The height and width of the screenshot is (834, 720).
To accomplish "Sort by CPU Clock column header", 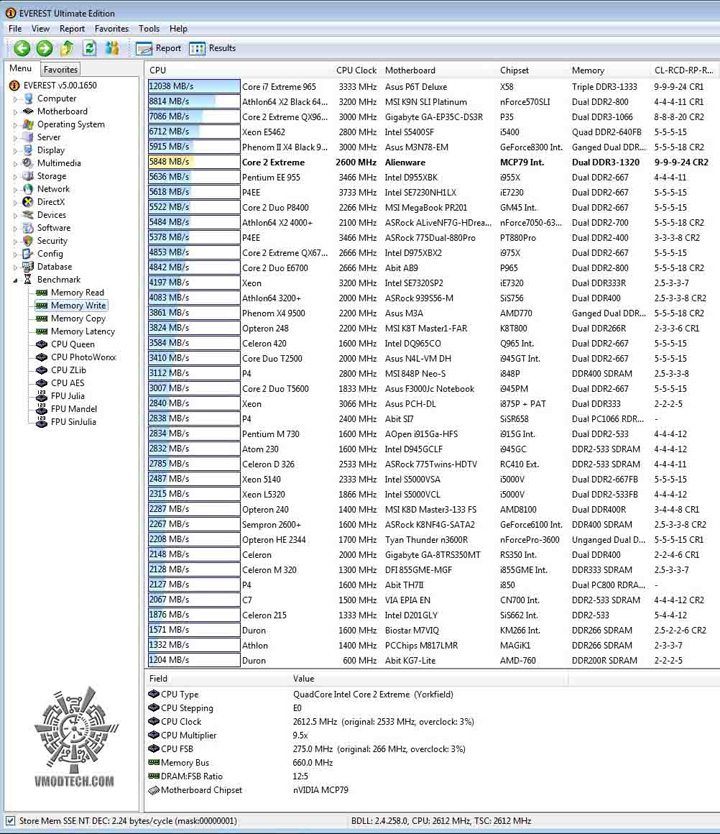I will (x=356, y=70).
